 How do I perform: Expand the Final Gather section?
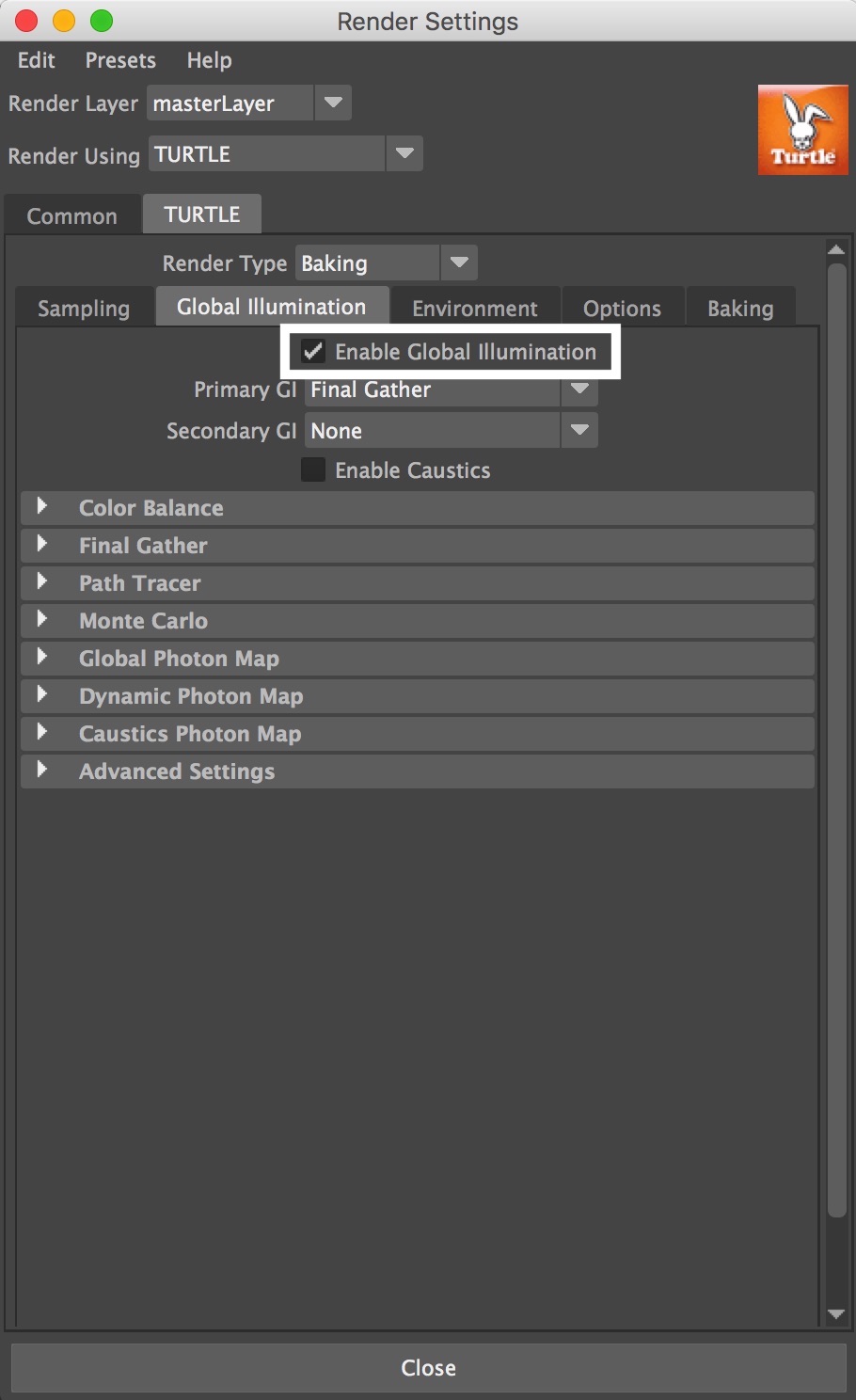(418, 546)
